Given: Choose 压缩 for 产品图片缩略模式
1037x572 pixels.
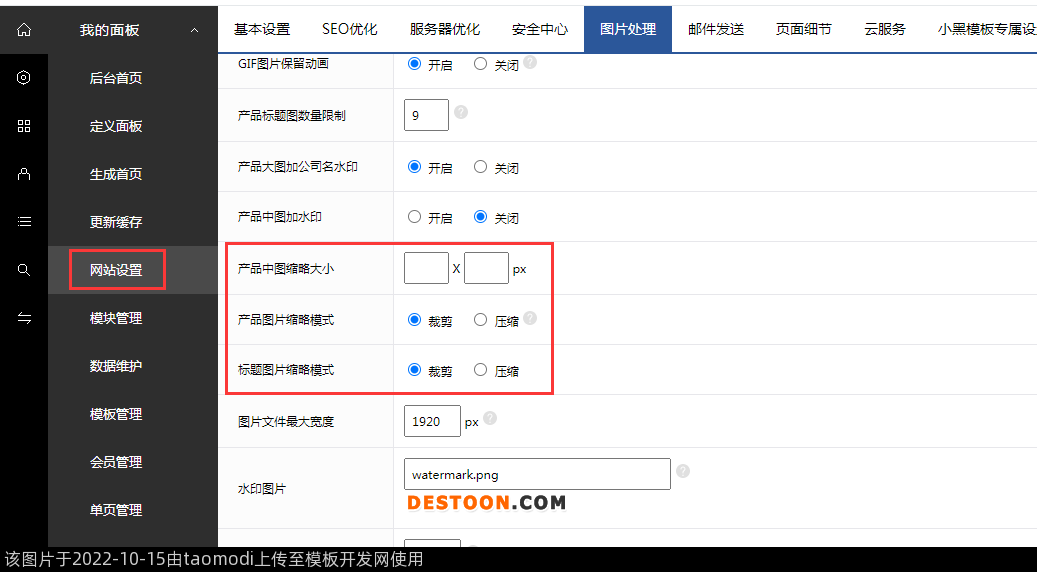Looking at the screenshot, I should click(481, 320).
